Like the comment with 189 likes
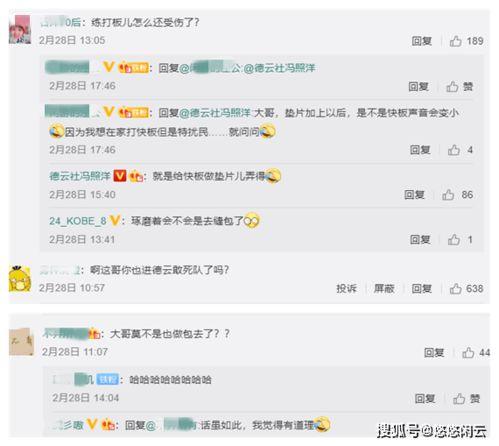Image resolution: width=499 pixels, height=446 pixels. coord(456,41)
